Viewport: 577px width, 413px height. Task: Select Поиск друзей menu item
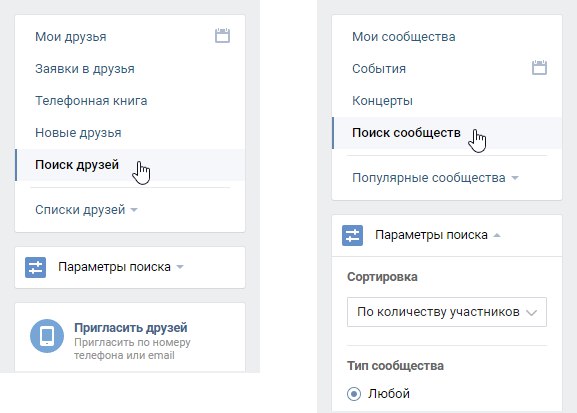130,165
